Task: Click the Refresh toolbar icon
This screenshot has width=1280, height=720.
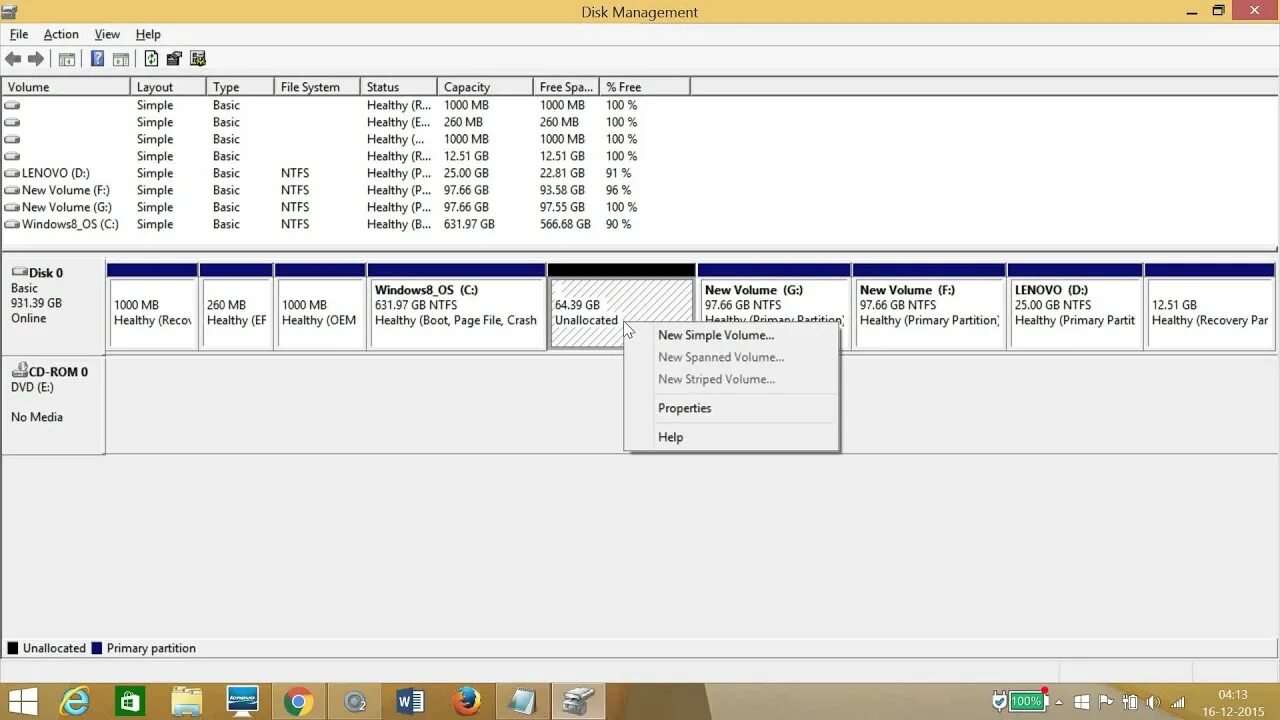Action: point(151,59)
